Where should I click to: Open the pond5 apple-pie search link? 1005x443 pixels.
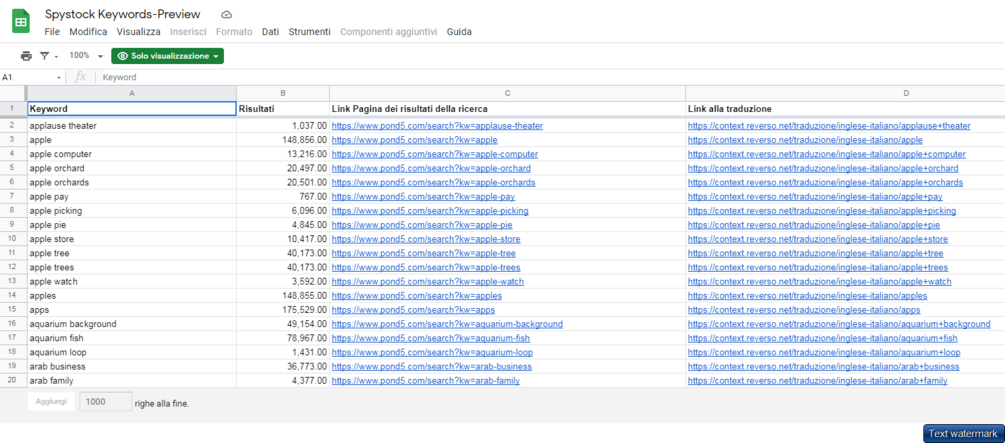422,225
